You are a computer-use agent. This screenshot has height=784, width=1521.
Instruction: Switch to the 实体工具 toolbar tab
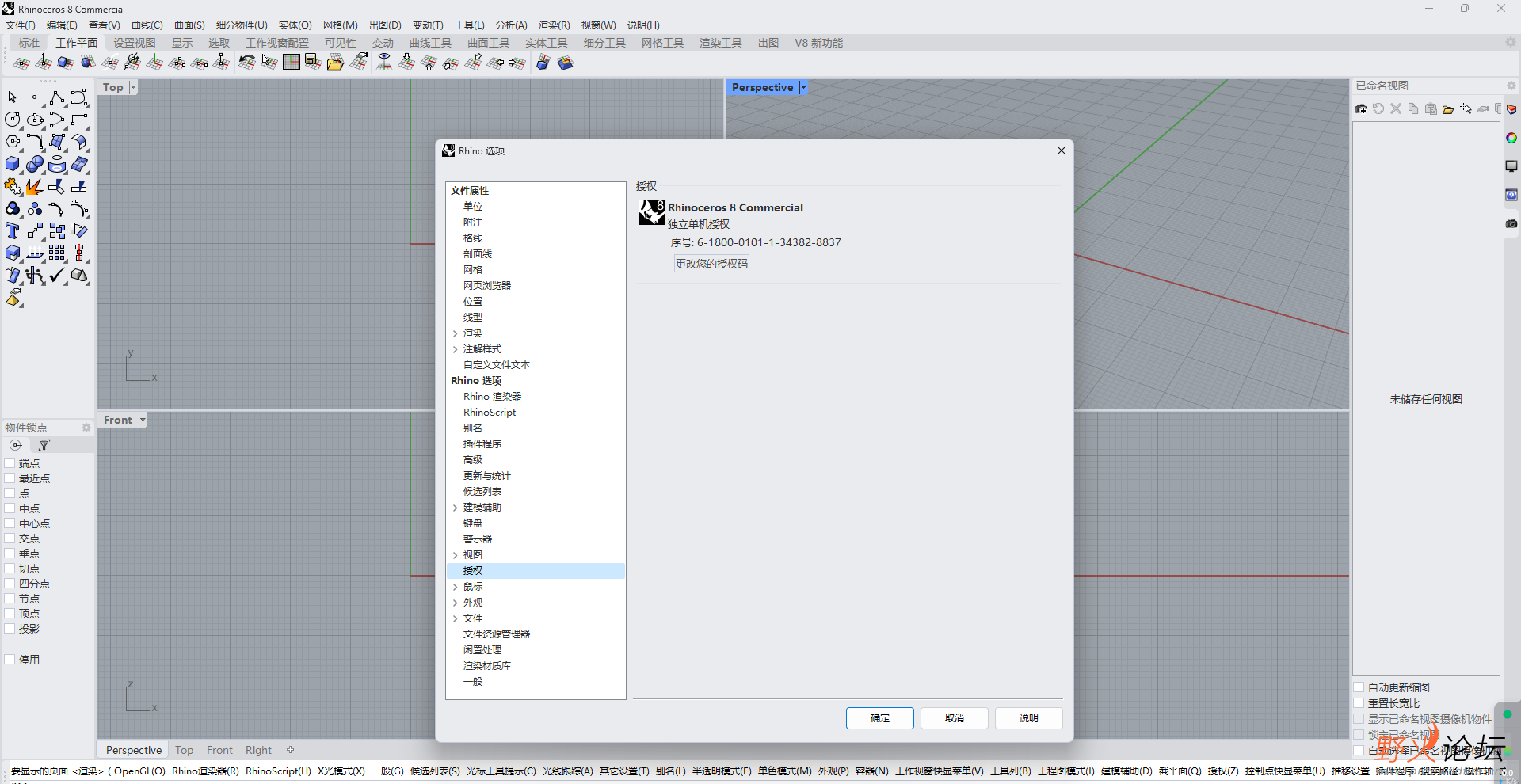(547, 43)
